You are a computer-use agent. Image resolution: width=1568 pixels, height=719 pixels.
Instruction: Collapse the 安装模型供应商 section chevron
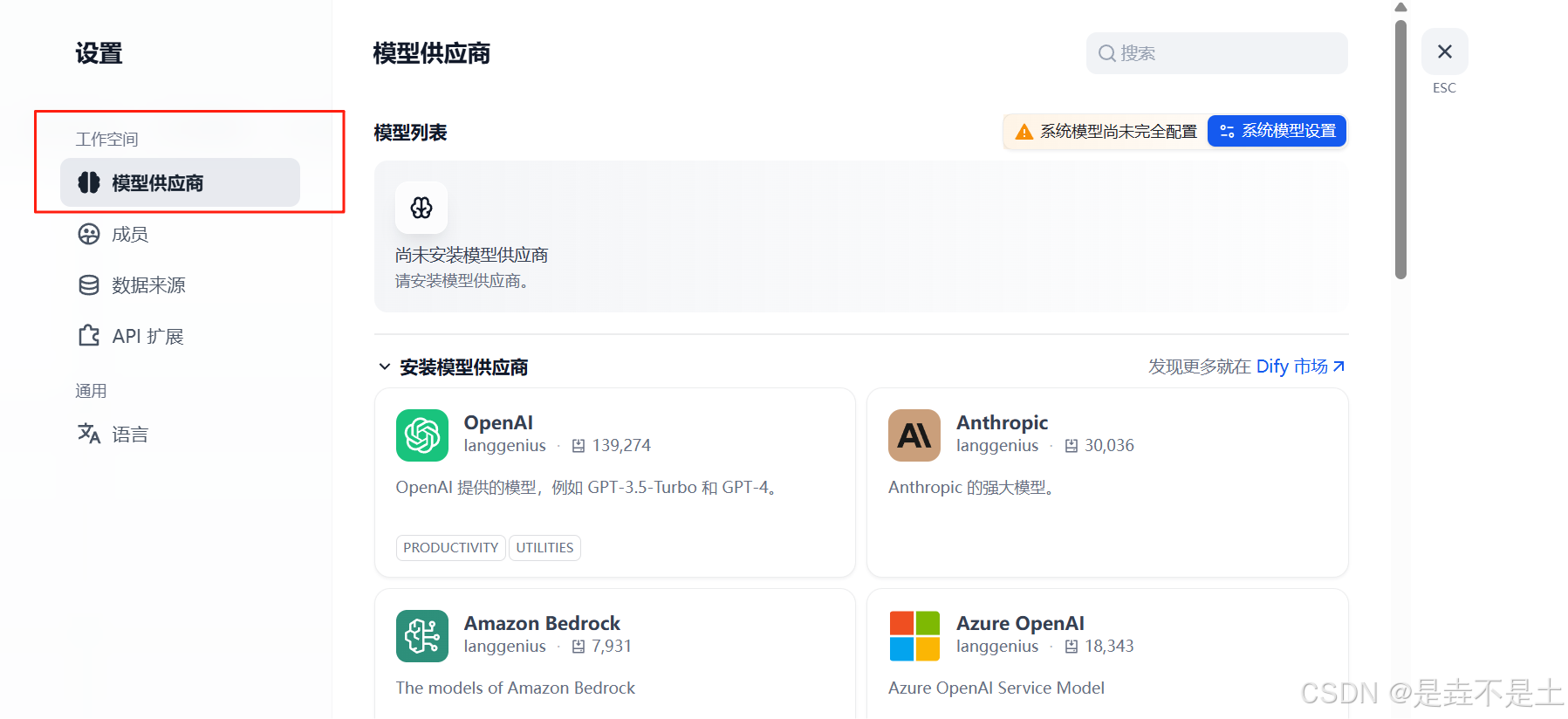384,366
